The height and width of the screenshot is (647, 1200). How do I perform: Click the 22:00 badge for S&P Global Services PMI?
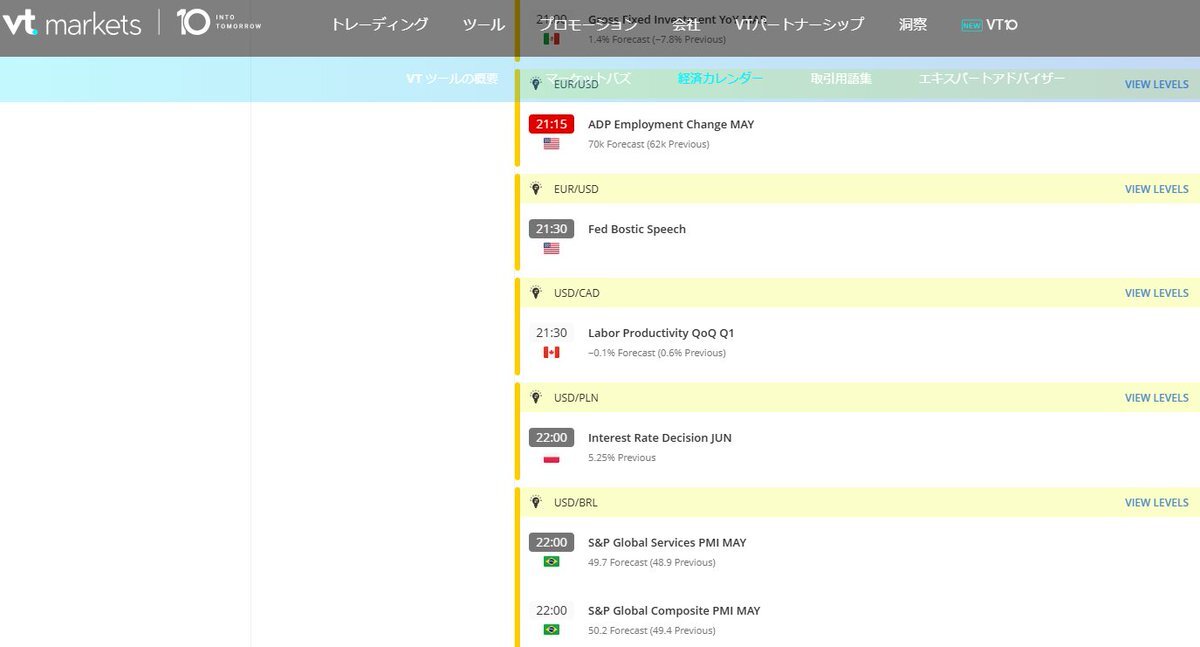click(551, 542)
